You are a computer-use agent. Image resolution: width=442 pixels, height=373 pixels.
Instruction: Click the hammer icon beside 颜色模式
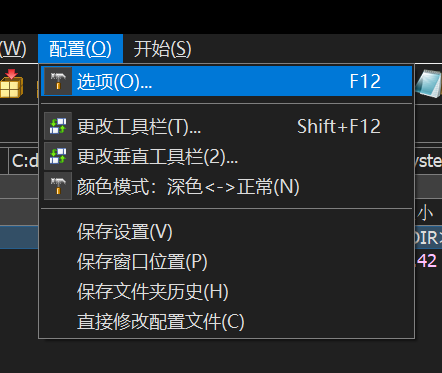click(x=58, y=186)
